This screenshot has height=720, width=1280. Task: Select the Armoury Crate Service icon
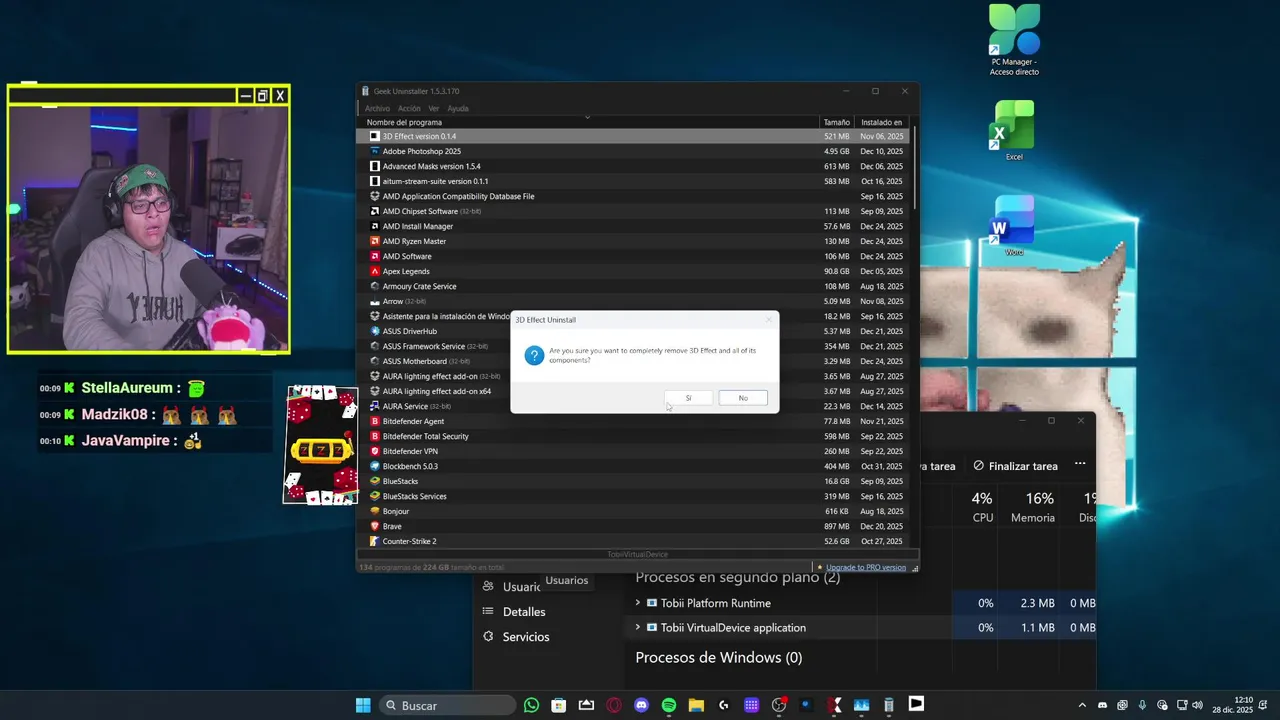pyautogui.click(x=375, y=286)
